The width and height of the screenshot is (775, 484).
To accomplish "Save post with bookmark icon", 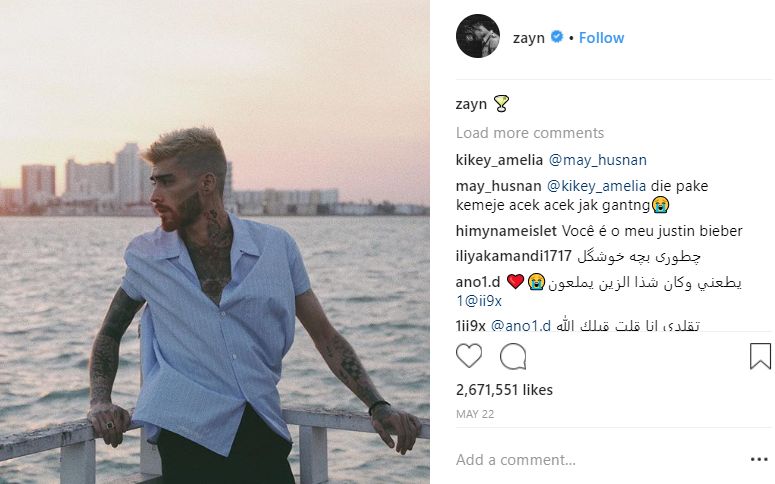I will 760,356.
